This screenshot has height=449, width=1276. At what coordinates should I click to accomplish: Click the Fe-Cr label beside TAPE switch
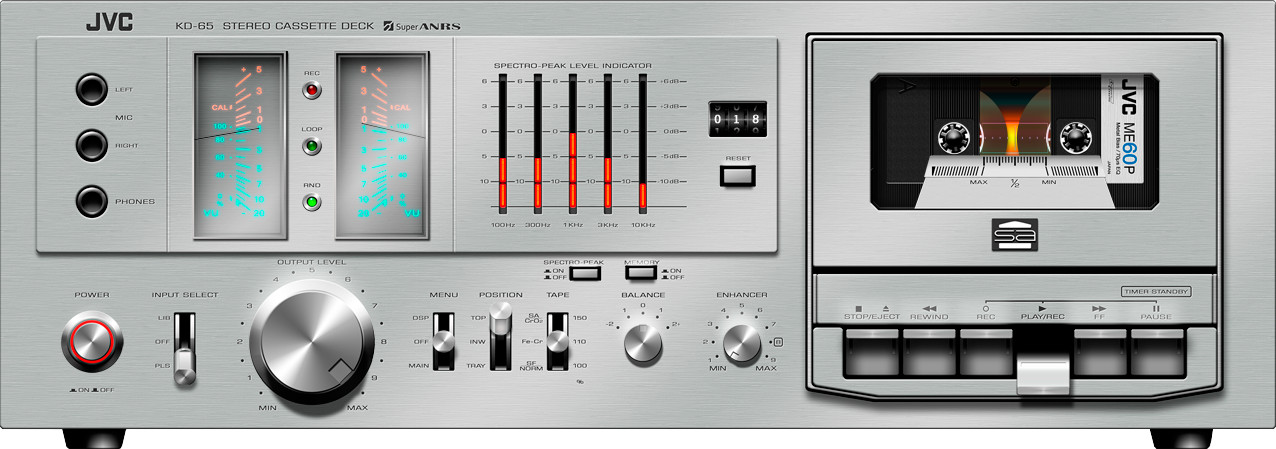[533, 342]
